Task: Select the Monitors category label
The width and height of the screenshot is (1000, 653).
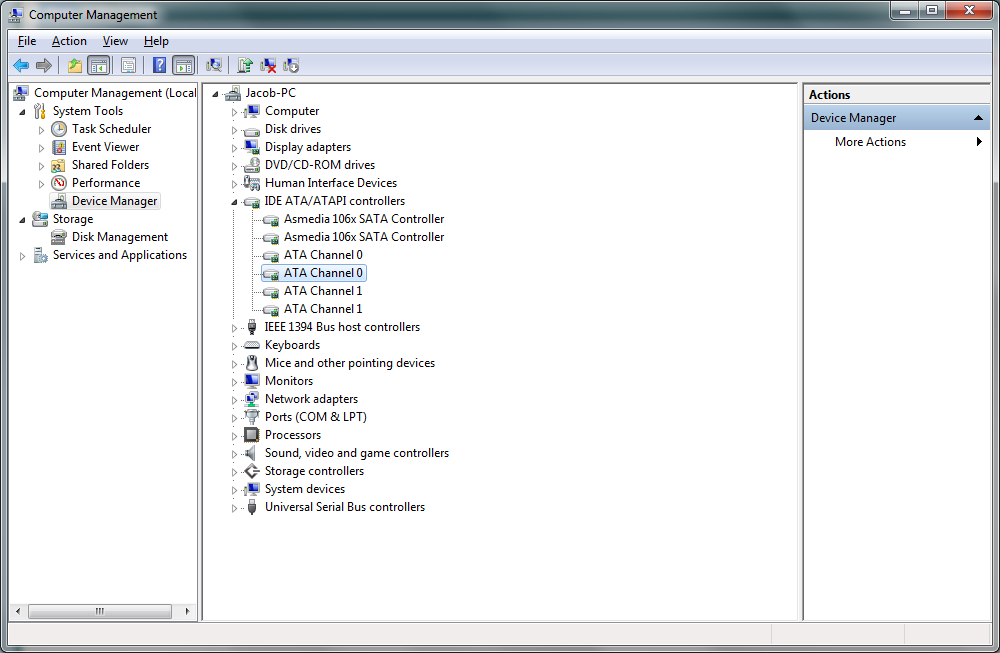Action: [x=289, y=381]
